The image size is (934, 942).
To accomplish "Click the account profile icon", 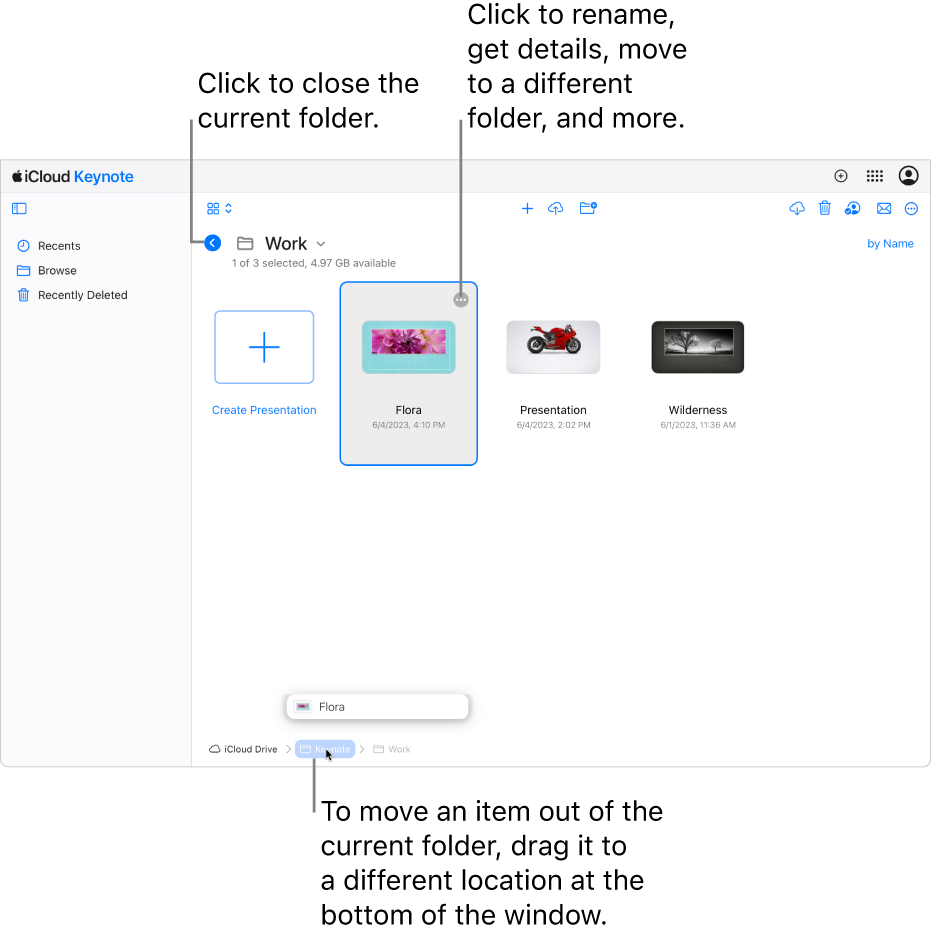I will click(908, 176).
